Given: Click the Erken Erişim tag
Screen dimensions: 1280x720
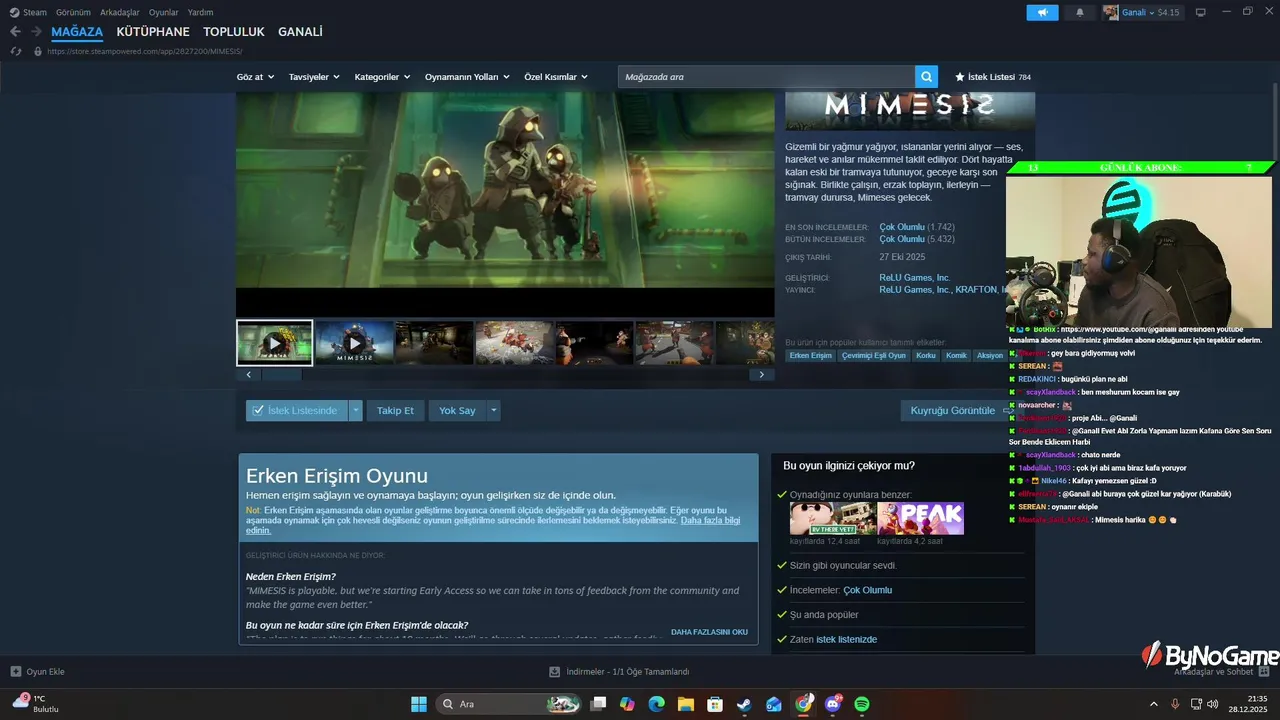Looking at the screenshot, I should (x=810, y=355).
